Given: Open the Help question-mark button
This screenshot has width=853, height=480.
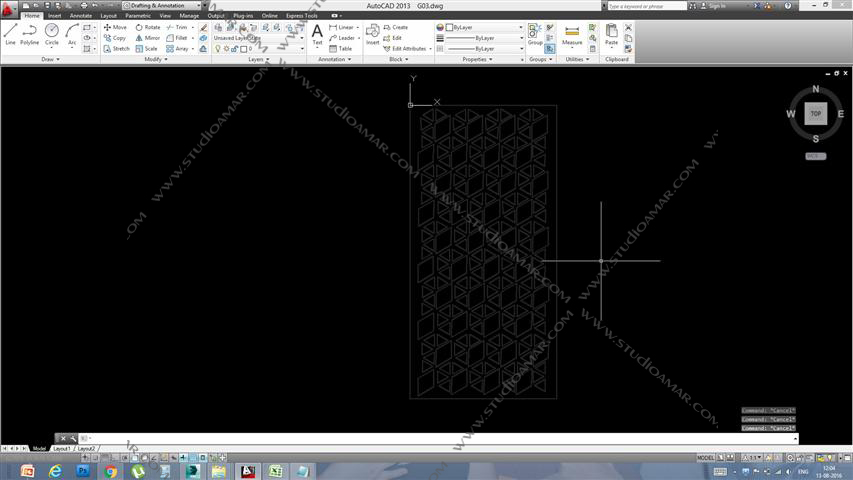Looking at the screenshot, I should (x=788, y=6).
